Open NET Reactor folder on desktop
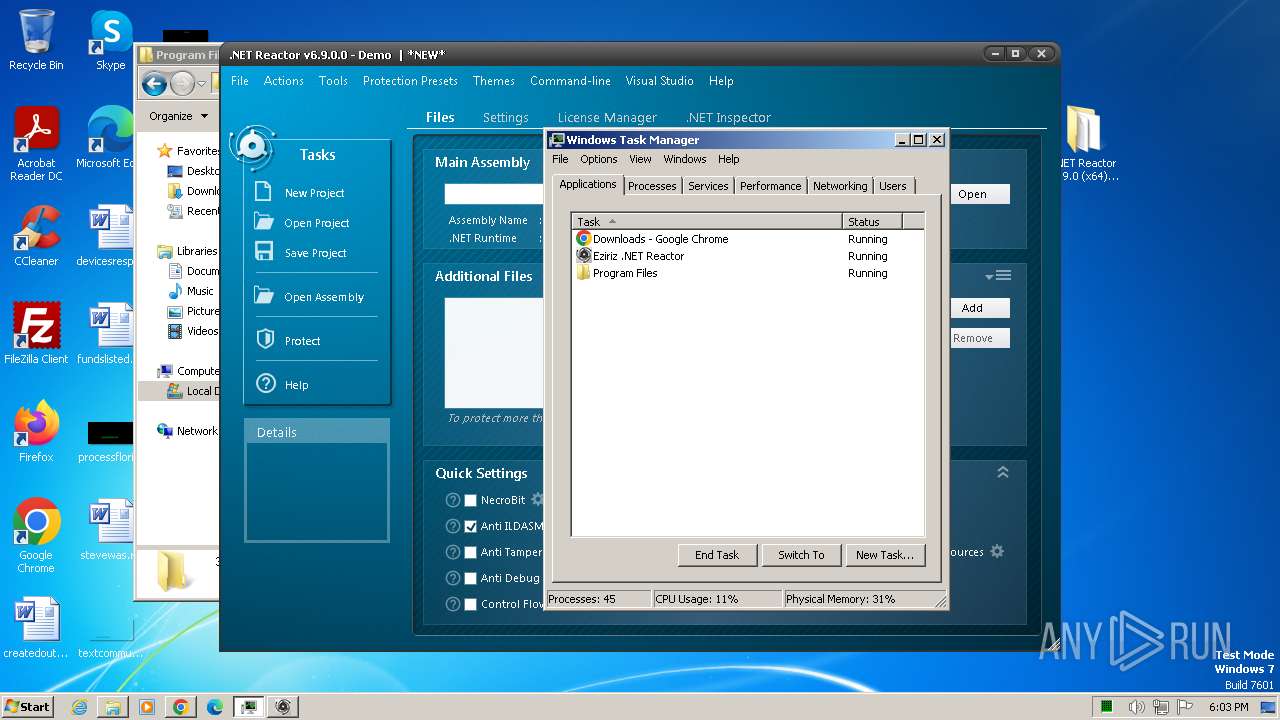This screenshot has width=1280, height=720. pos(1086,144)
